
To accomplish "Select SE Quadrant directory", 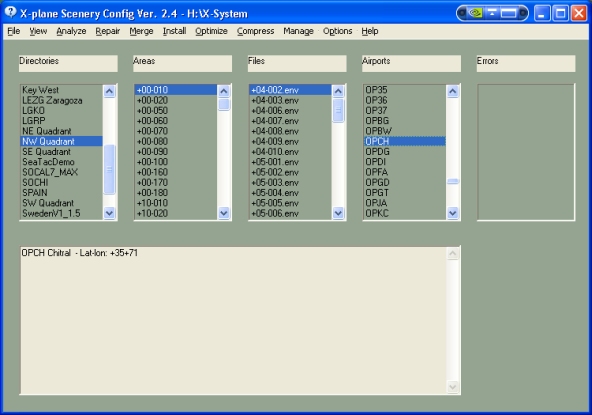I will [x=61, y=151].
